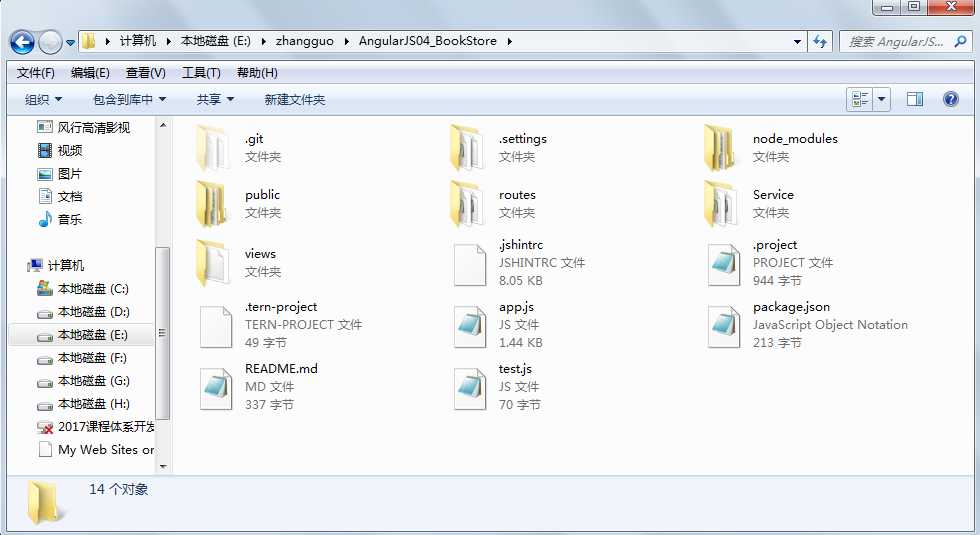
Task: Expand arrow after AngularJS04_BookStore breadcrumb
Action: point(510,41)
